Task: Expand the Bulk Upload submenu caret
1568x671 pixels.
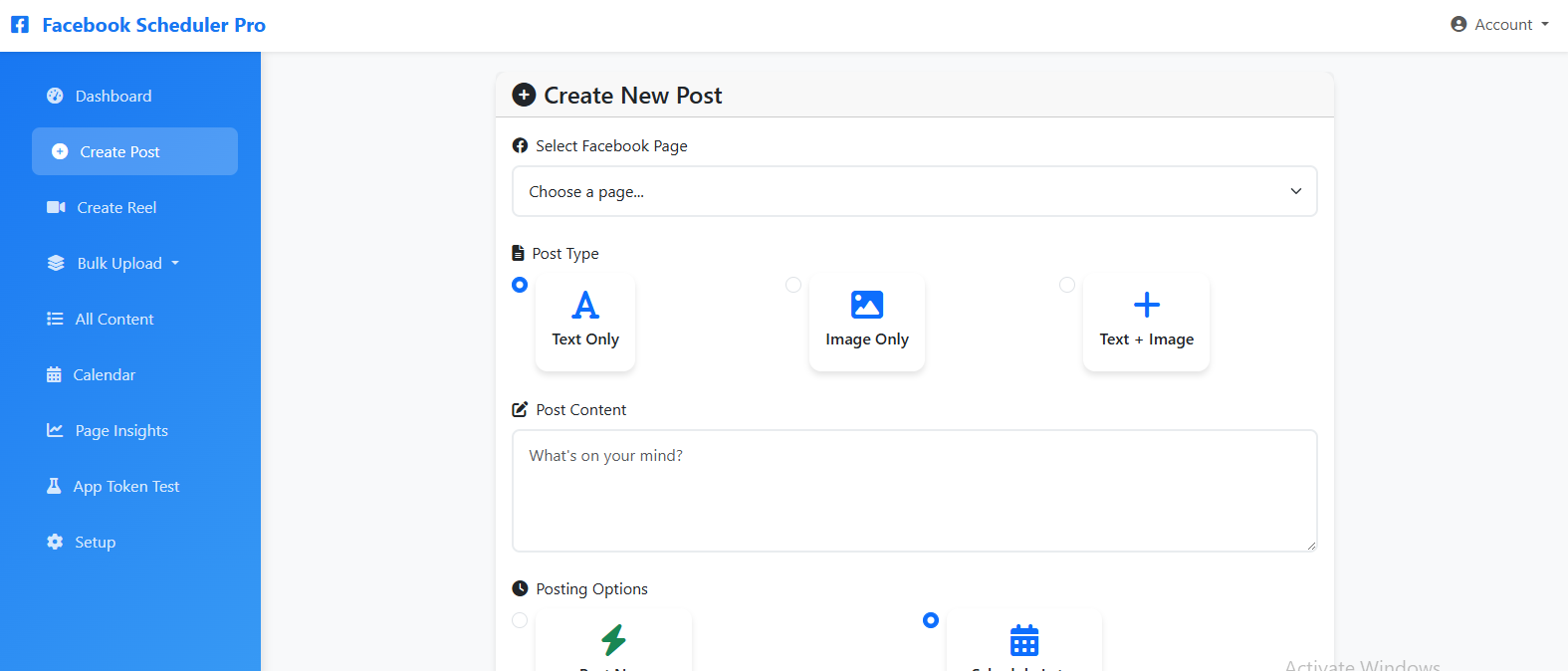Action: (175, 263)
